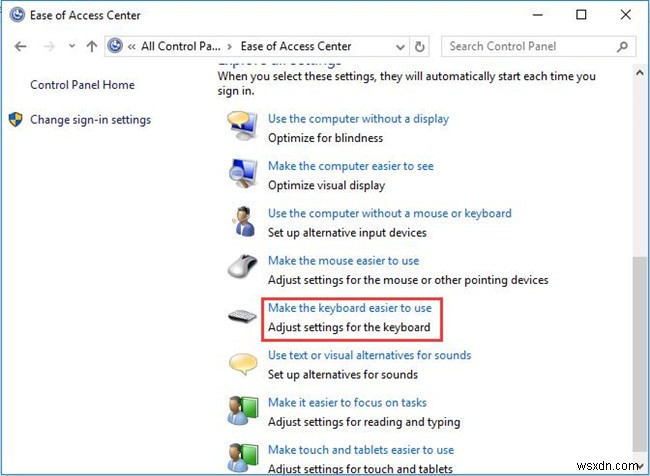Click "Adjust settings for the mouse or other pointing devices"
Viewport: 650px width, 476px height.
point(408,280)
